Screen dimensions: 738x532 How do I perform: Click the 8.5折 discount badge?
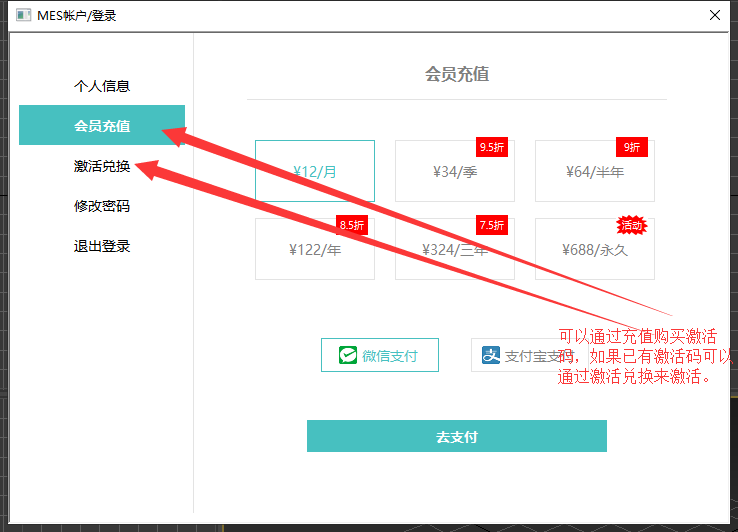352,225
